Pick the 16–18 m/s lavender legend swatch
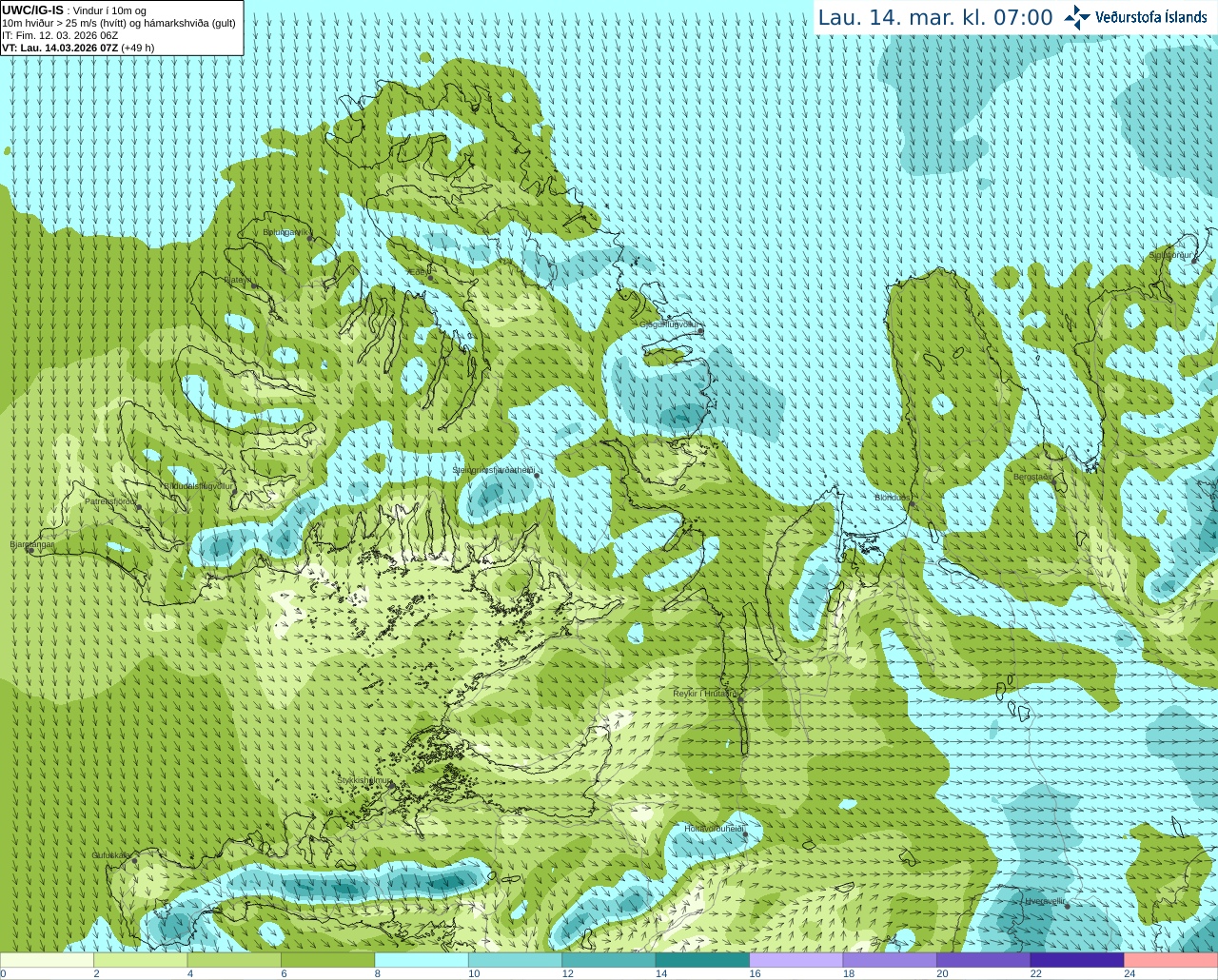 [796, 960]
